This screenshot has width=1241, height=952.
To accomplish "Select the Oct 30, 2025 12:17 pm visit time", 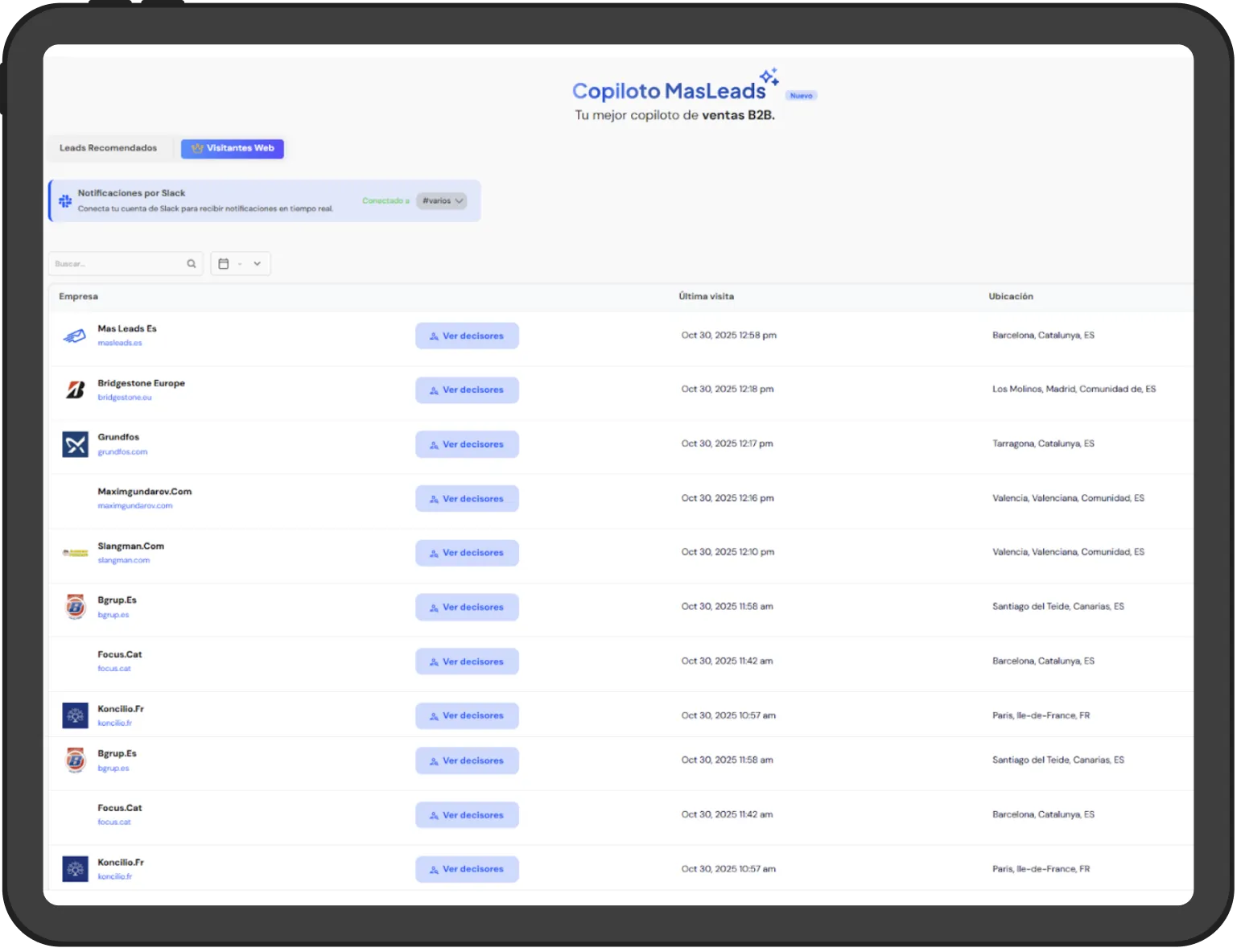I will (728, 444).
